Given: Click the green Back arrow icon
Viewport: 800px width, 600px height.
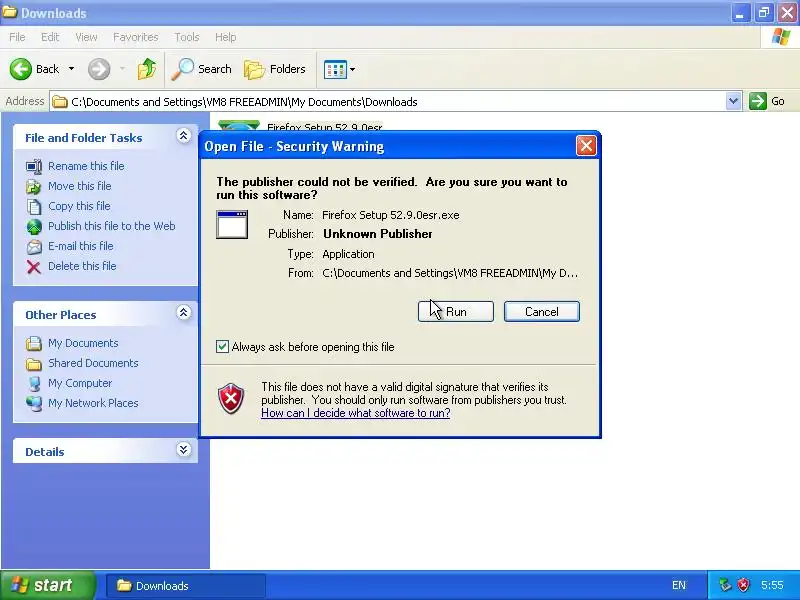Looking at the screenshot, I should click(x=20, y=69).
